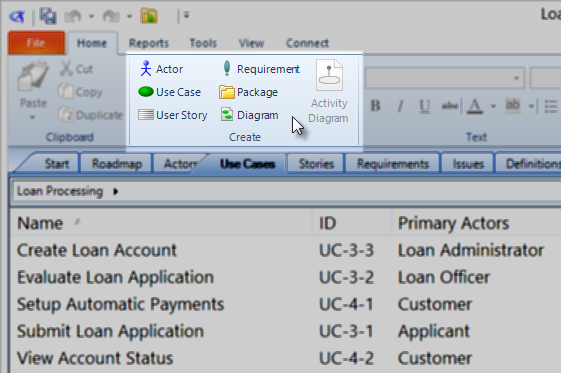The width and height of the screenshot is (561, 373).
Task: Create a new Package
Action: point(248,92)
